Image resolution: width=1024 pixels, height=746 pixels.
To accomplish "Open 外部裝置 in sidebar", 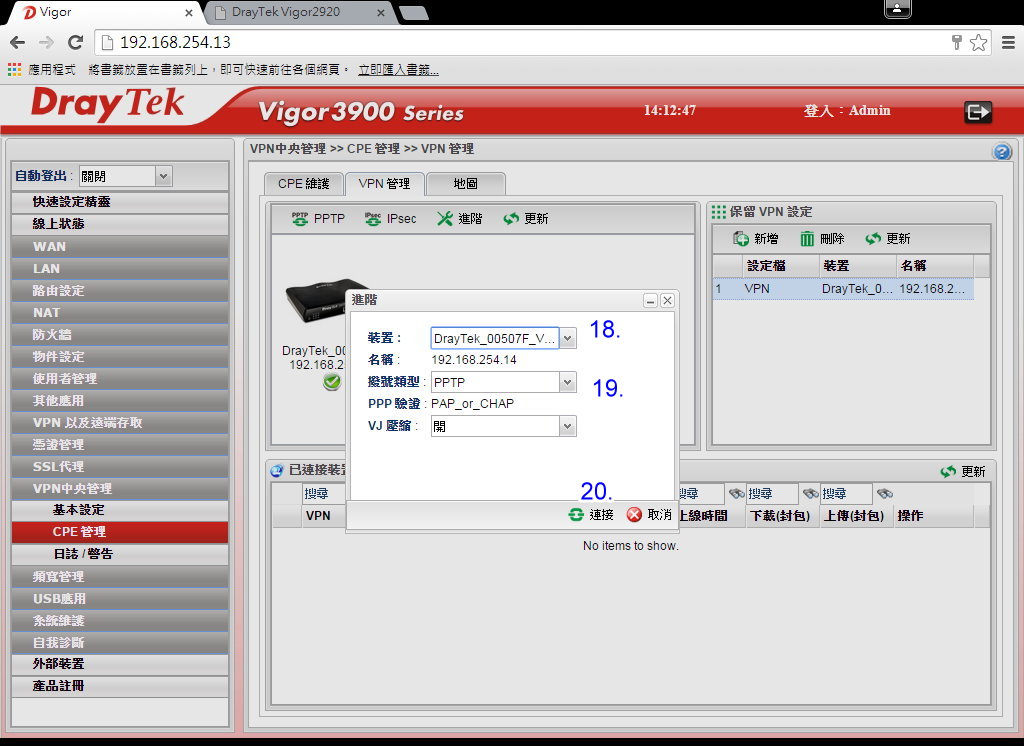I will (120, 664).
